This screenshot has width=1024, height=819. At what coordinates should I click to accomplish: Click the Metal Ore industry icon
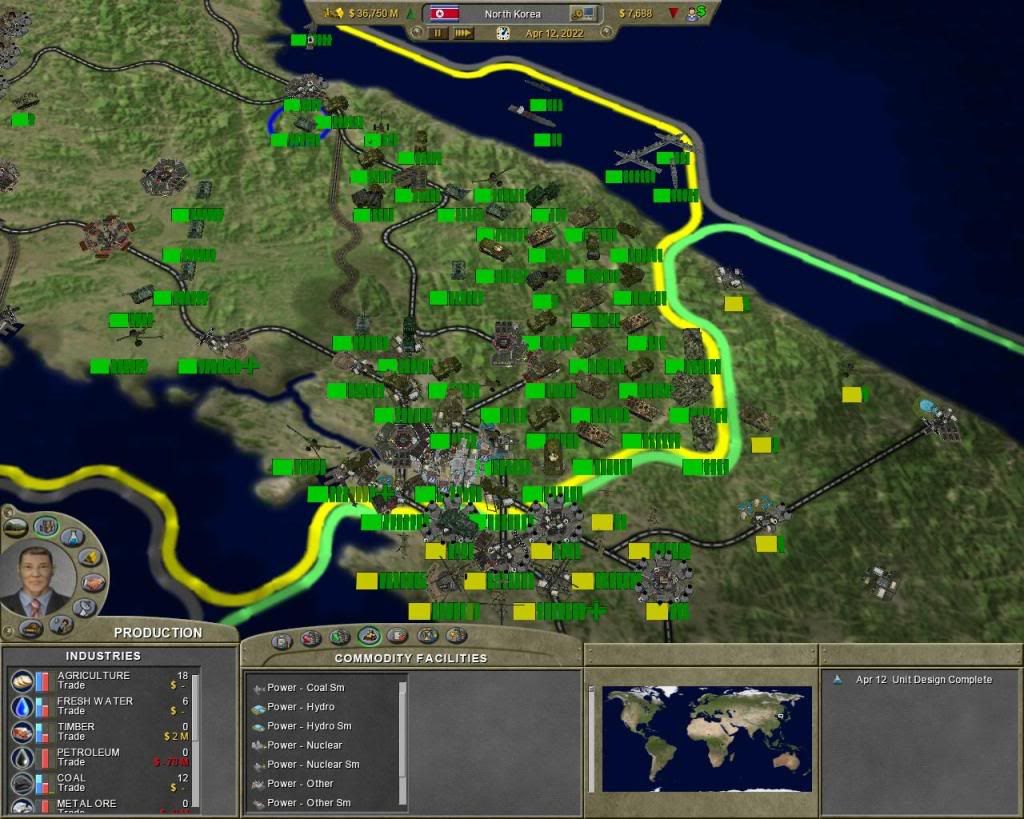[x=22, y=807]
